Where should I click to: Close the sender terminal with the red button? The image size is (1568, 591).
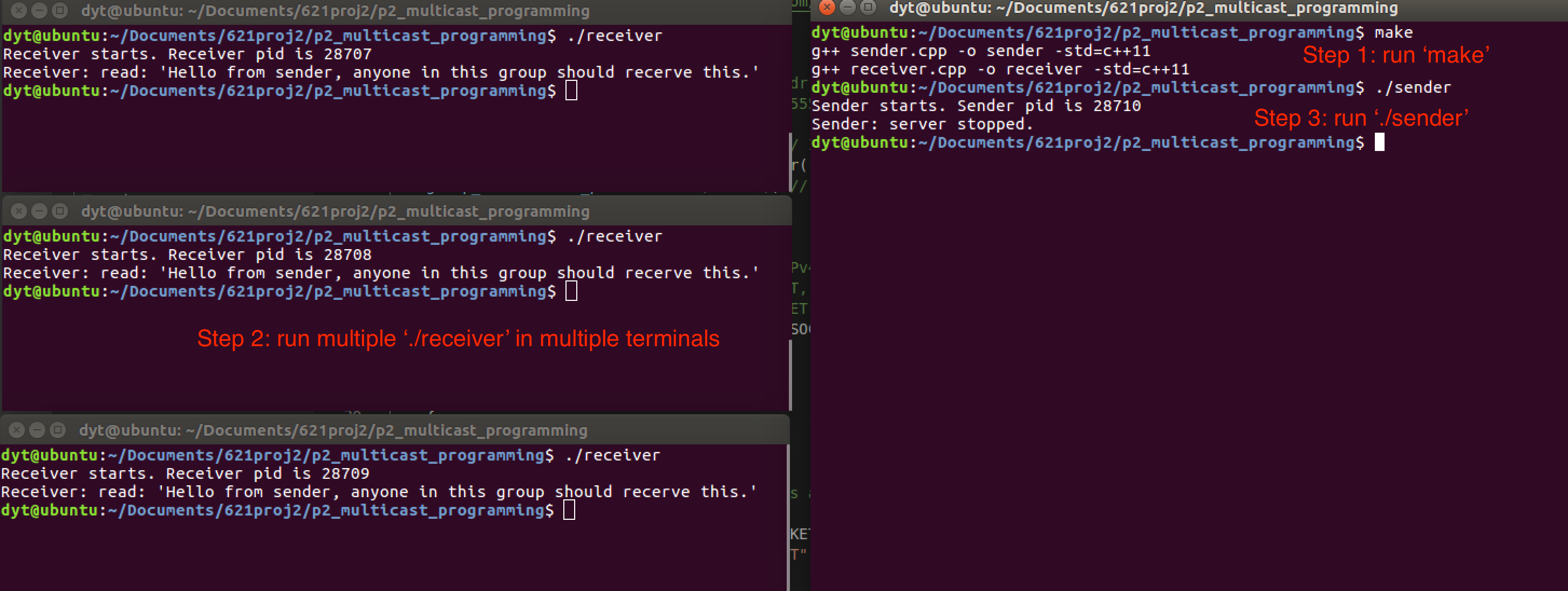[x=827, y=8]
